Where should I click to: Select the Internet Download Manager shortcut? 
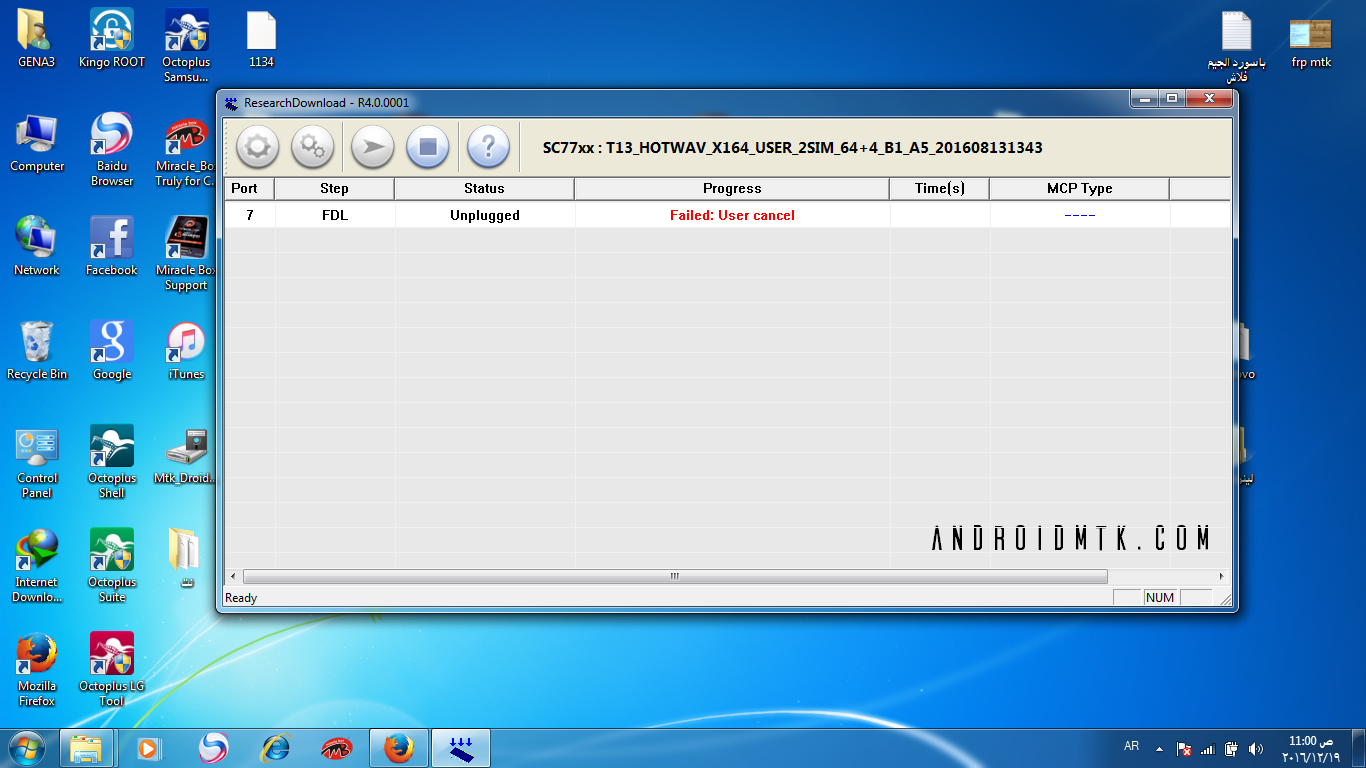37,566
